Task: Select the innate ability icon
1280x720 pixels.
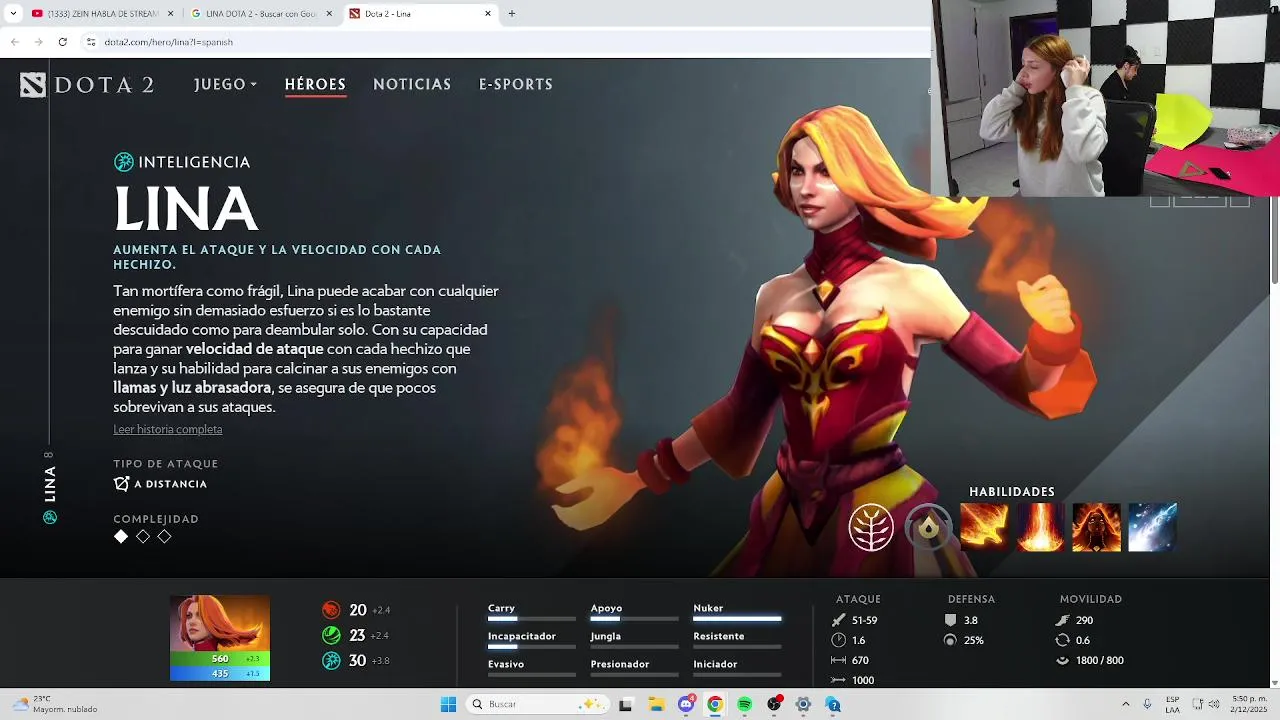Action: [x=928, y=528]
